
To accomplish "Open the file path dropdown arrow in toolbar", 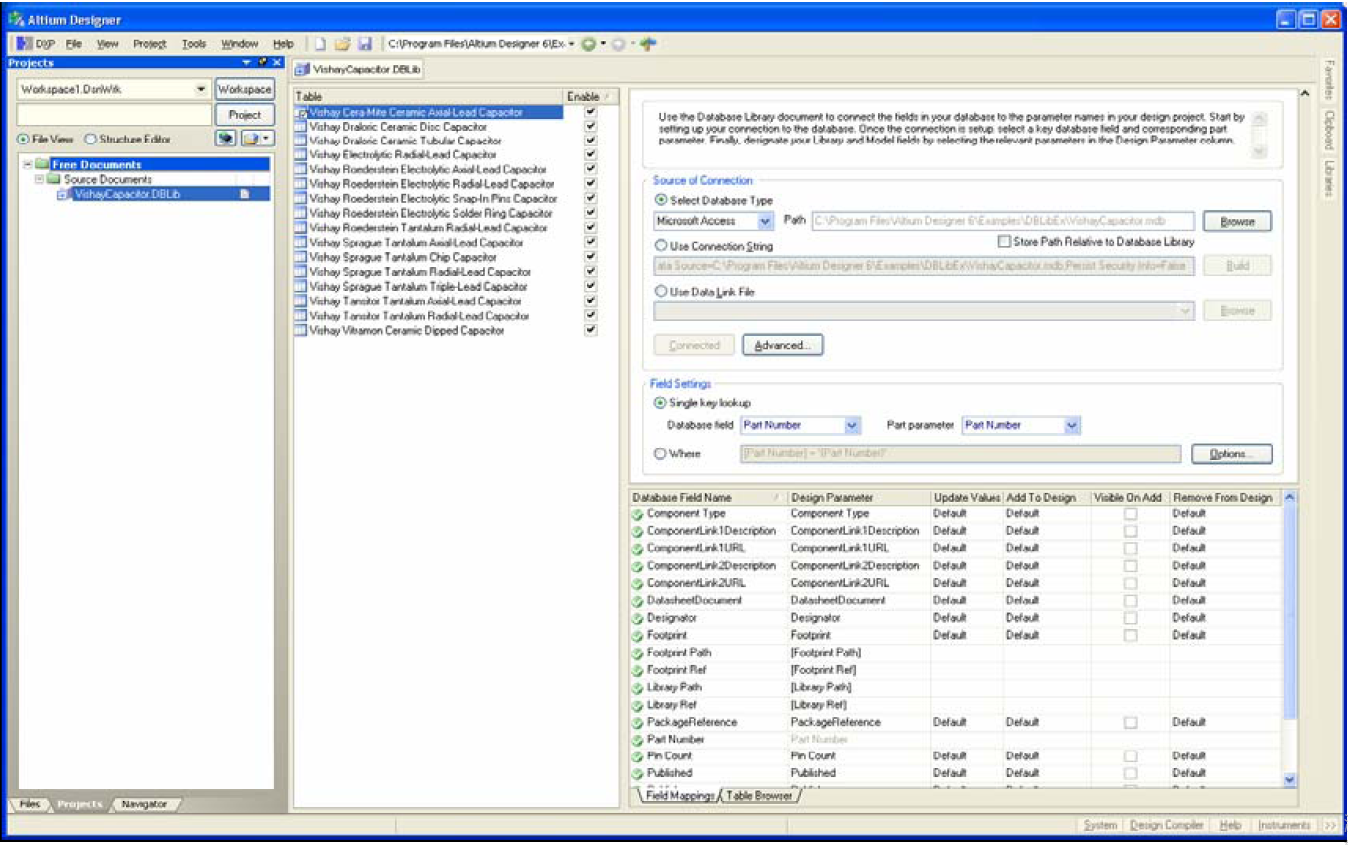I will [572, 44].
